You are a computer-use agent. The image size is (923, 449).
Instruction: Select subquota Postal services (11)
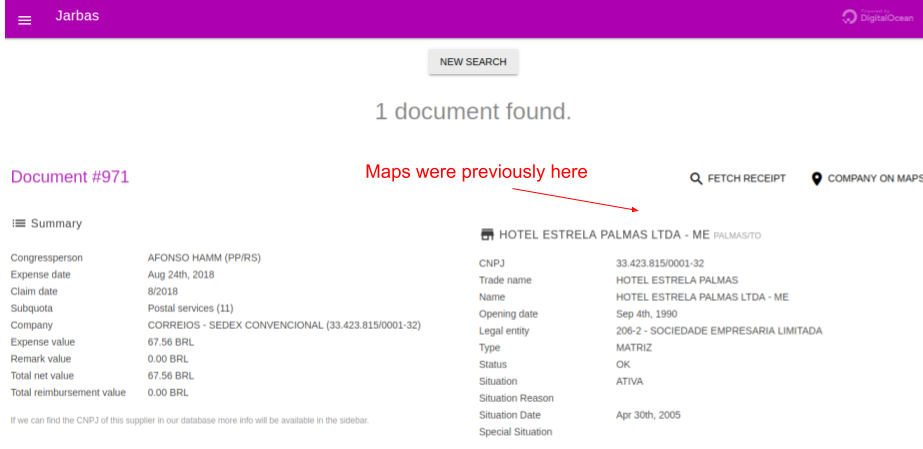click(x=191, y=308)
